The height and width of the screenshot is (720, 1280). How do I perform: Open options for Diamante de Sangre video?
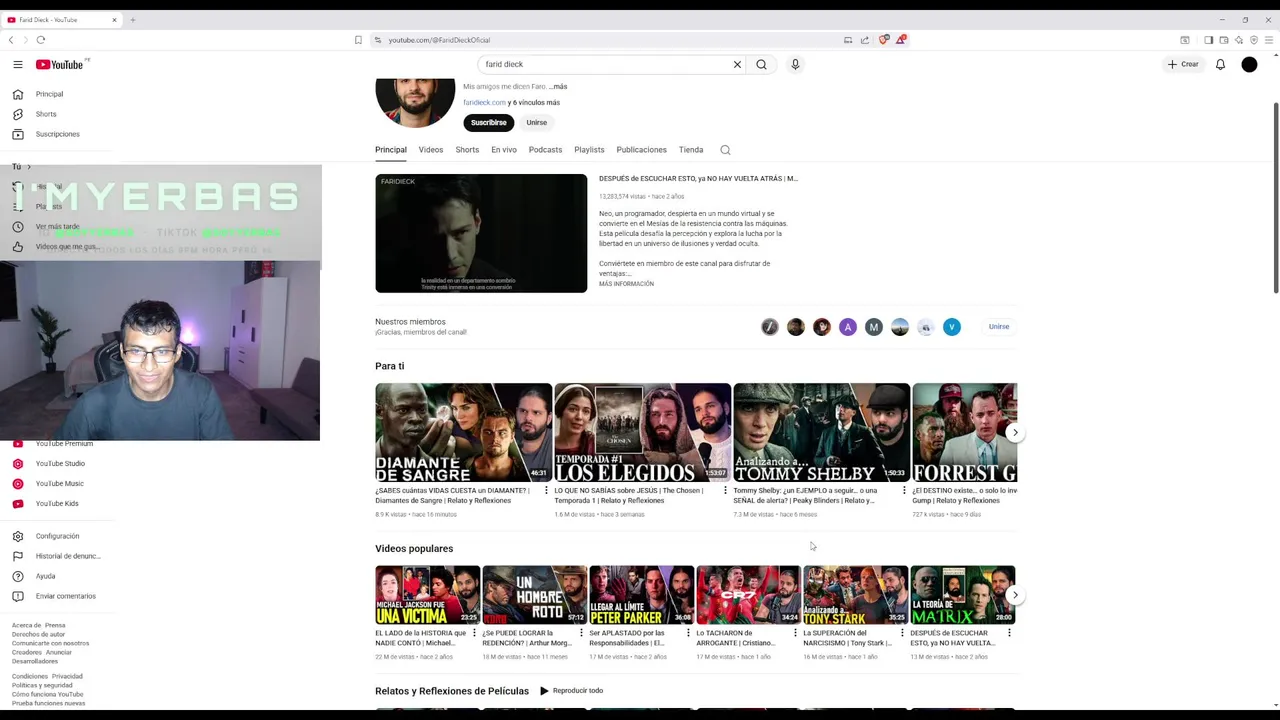546,491
